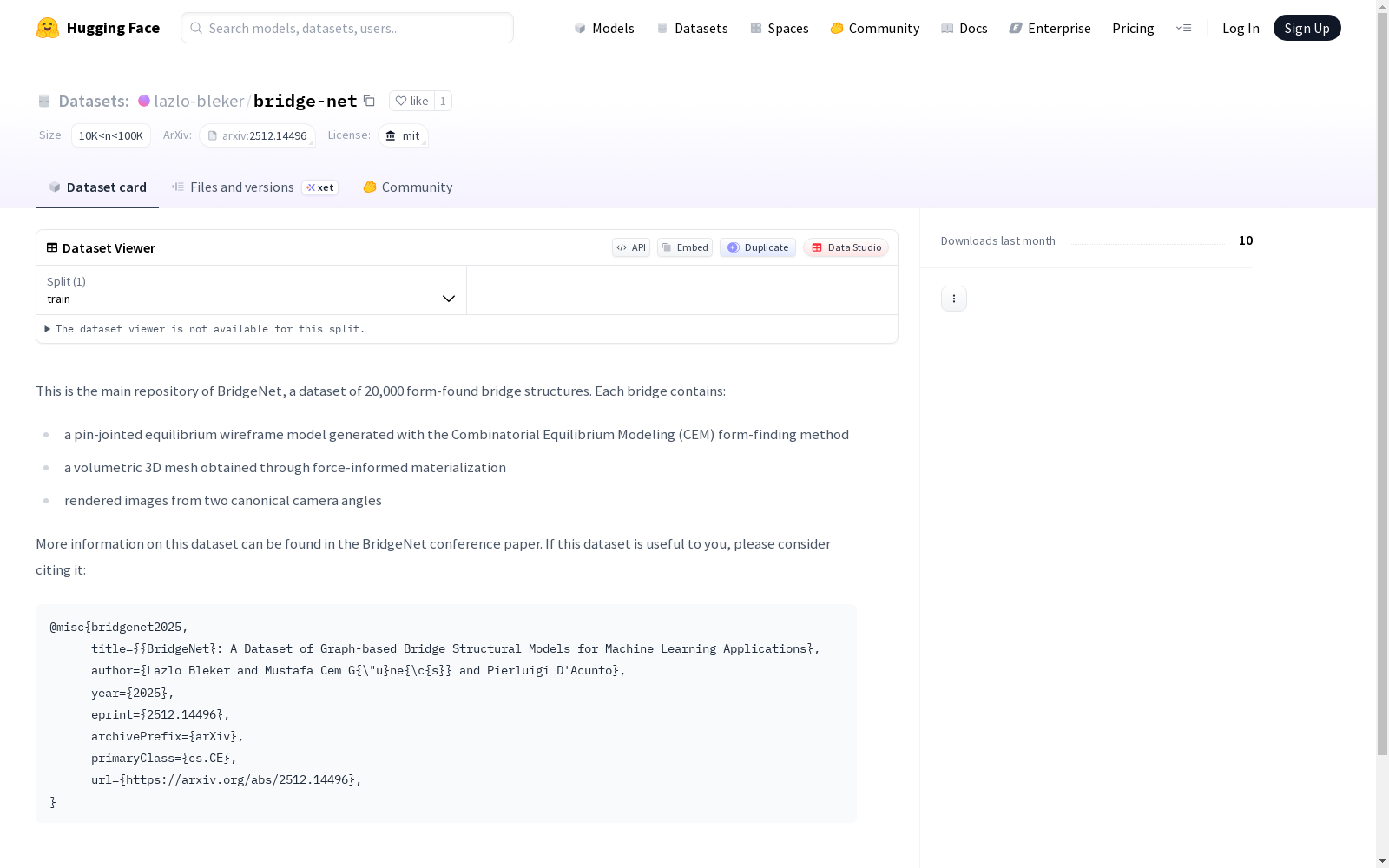Click the "volumetric 3D mesh" bullet text
The height and width of the screenshot is (868, 1389).
click(285, 467)
